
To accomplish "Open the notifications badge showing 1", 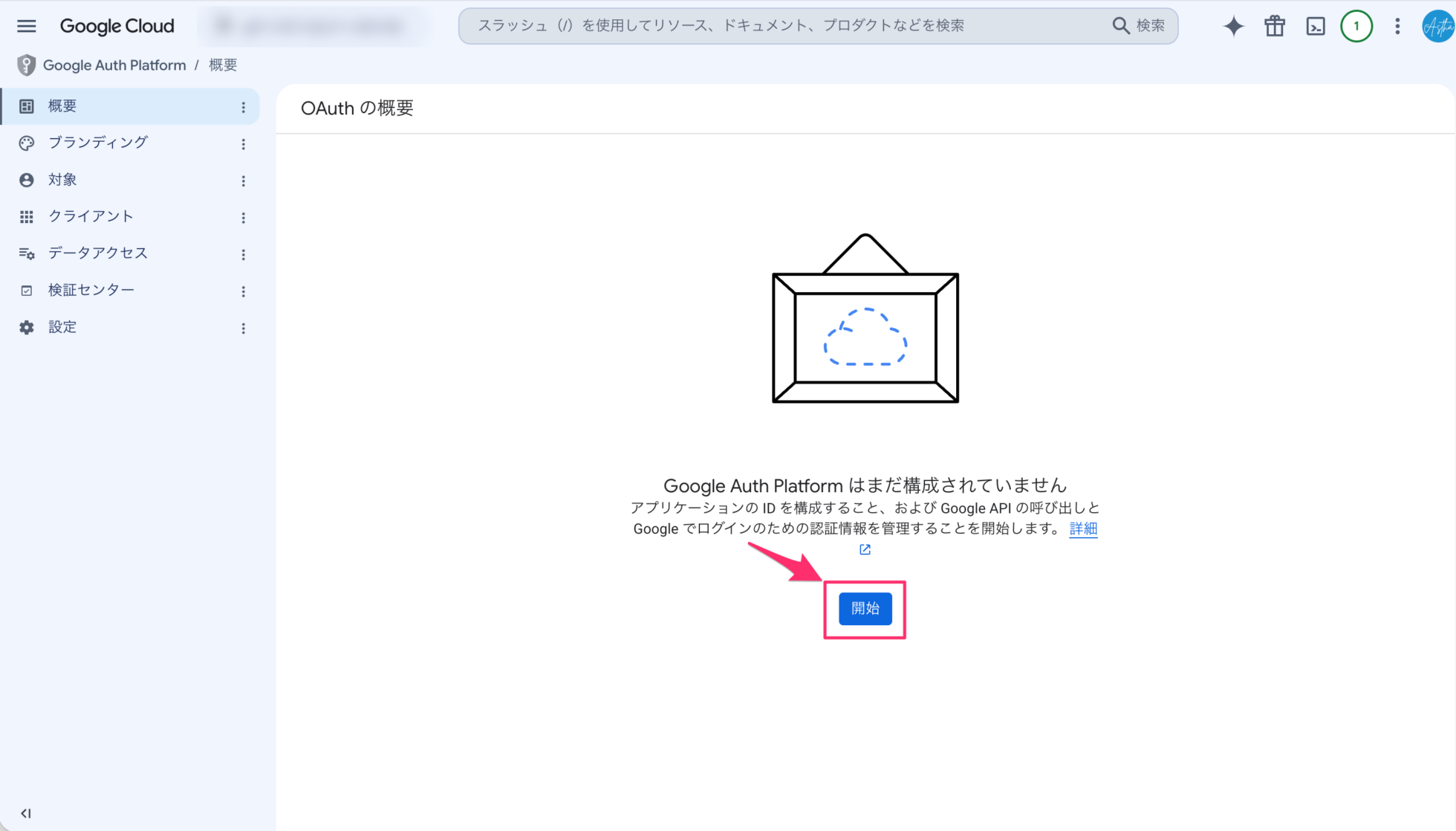I will click(x=1356, y=26).
